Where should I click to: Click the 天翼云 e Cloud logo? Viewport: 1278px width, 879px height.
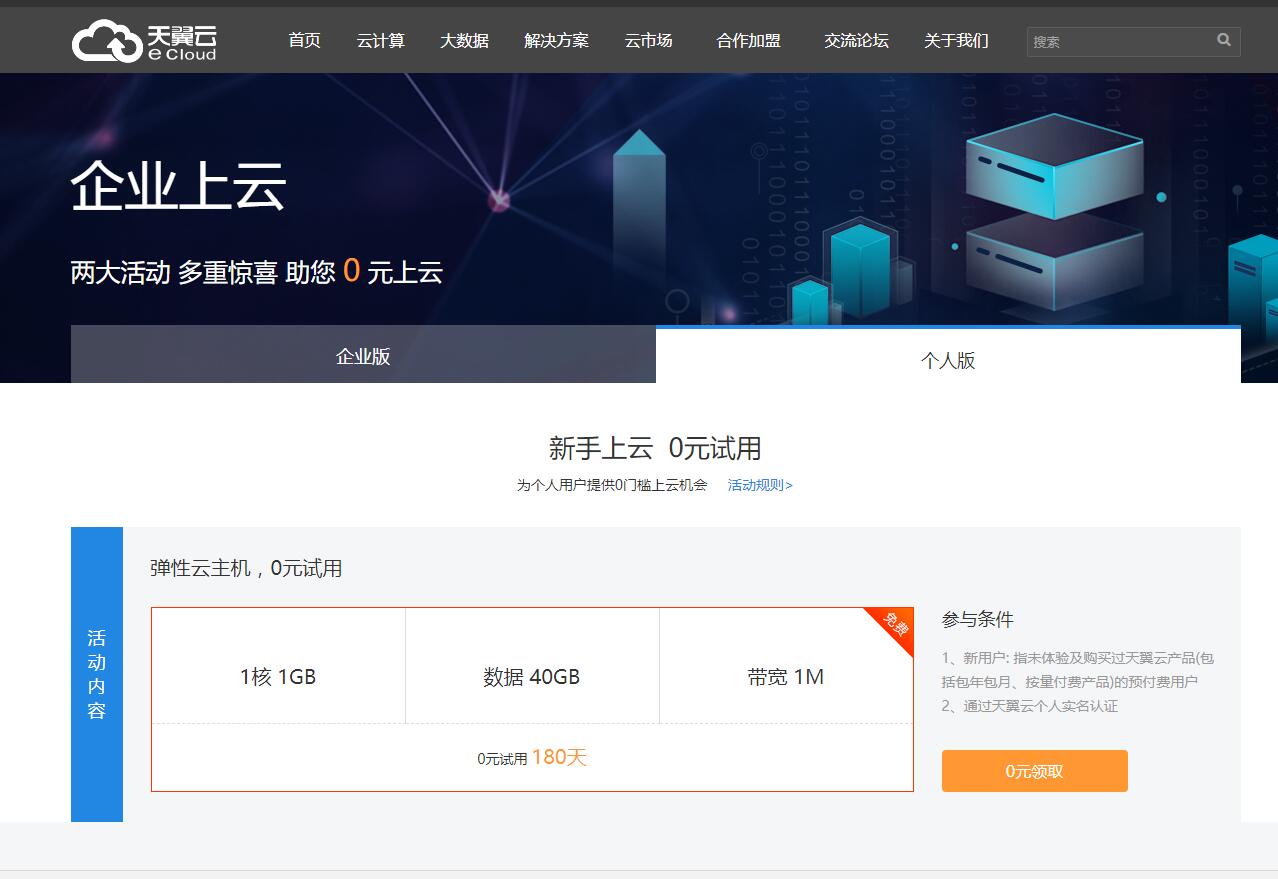(x=144, y=41)
